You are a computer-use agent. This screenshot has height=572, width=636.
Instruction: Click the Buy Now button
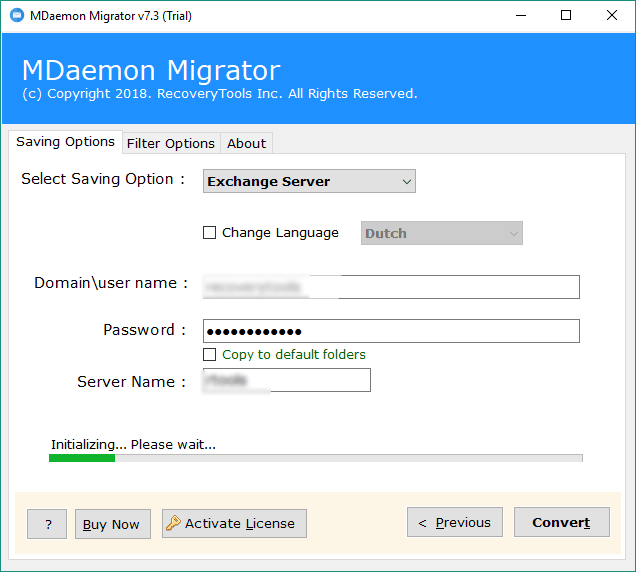point(113,524)
